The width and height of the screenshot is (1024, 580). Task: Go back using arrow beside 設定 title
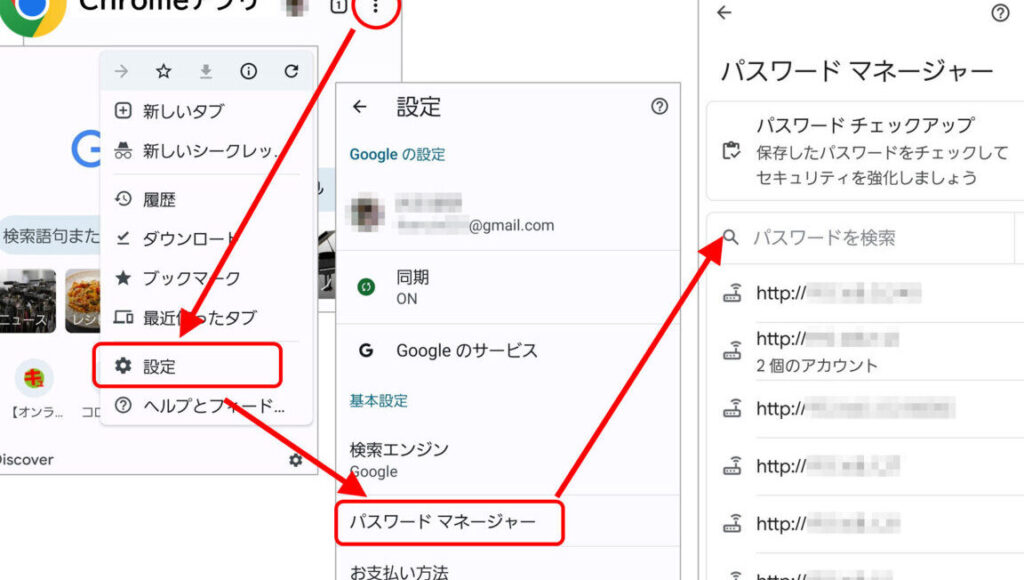tap(360, 107)
